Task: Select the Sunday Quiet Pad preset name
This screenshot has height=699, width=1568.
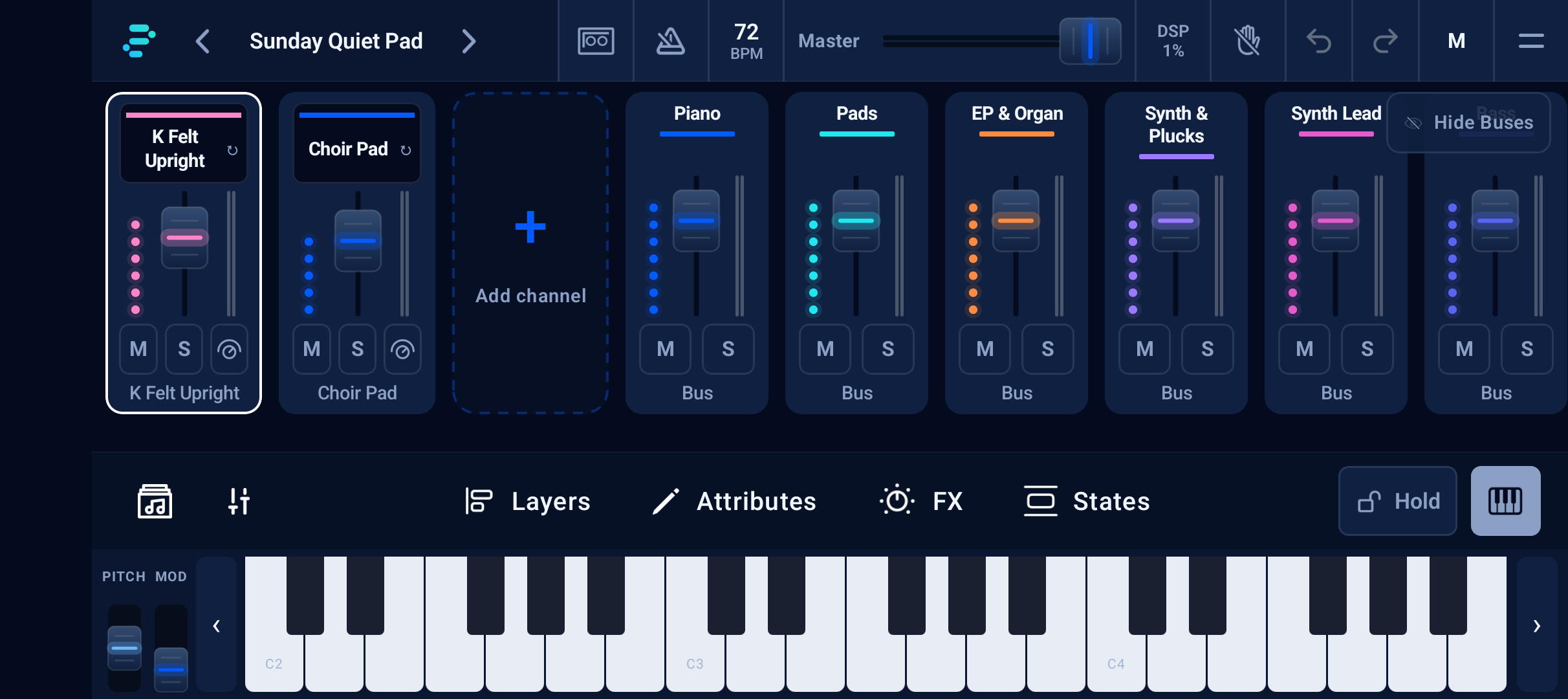Action: pyautogui.click(x=336, y=41)
